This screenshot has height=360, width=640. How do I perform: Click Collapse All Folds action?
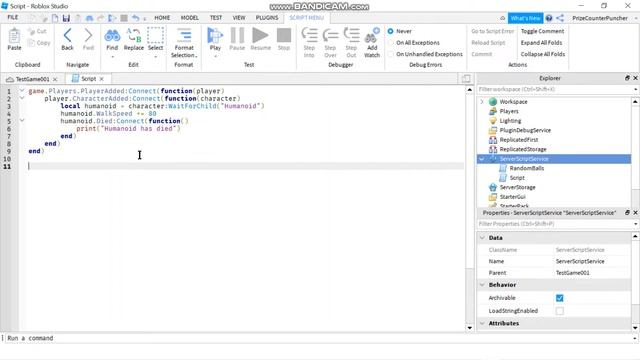(x=543, y=54)
